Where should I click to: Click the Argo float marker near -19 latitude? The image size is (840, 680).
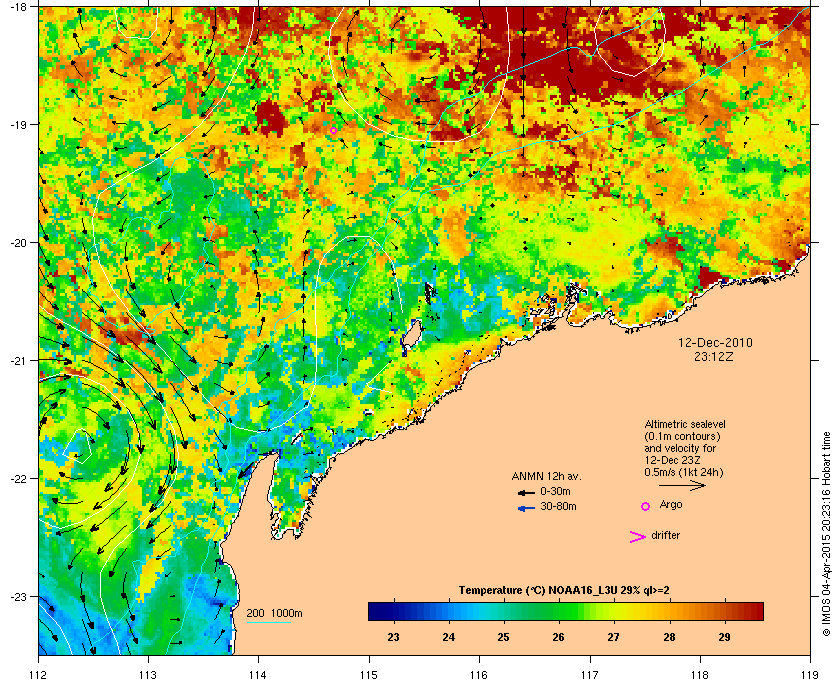pos(333,130)
